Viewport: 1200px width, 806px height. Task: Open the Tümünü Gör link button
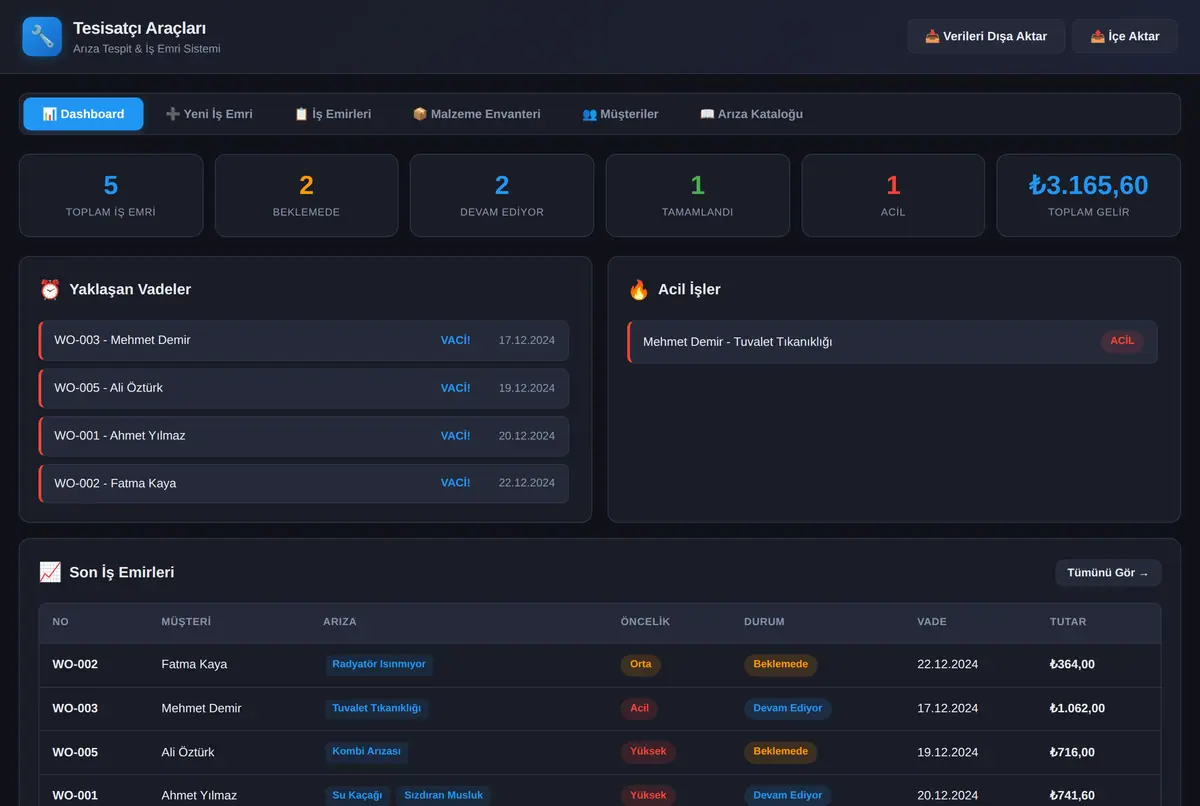[x=1108, y=573]
